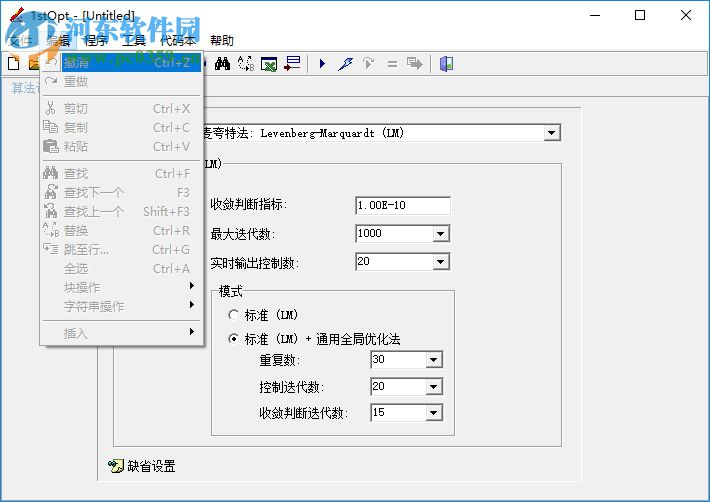The image size is (710, 502).
Task: Click the 模式 group label
Action: pos(230,291)
